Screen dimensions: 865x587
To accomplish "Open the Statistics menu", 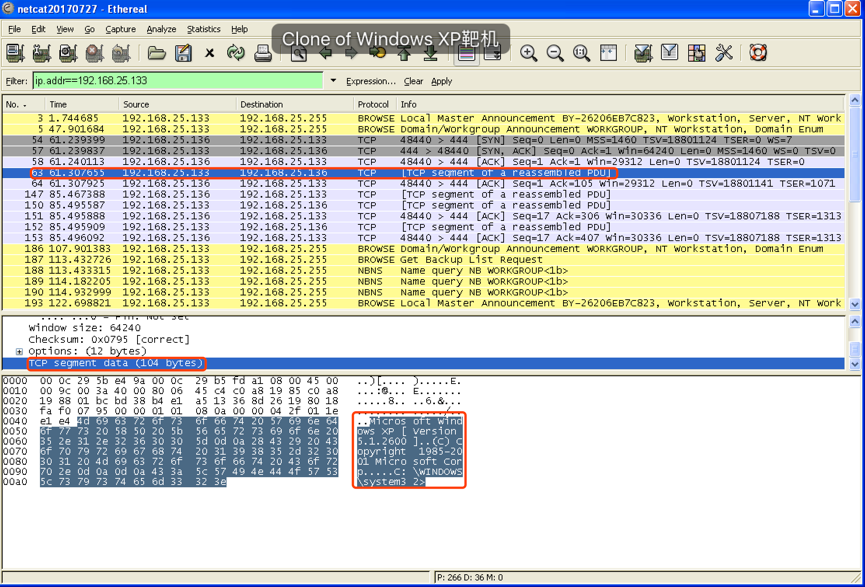I will pyautogui.click(x=204, y=29).
